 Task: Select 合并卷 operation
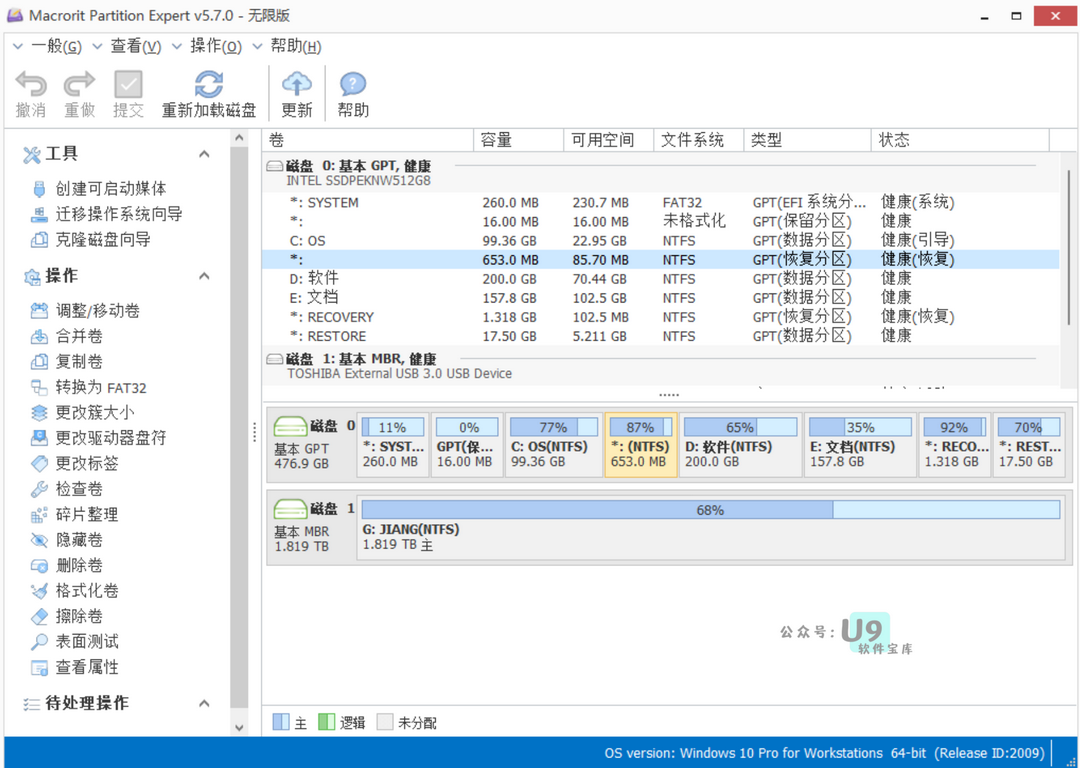(68, 336)
